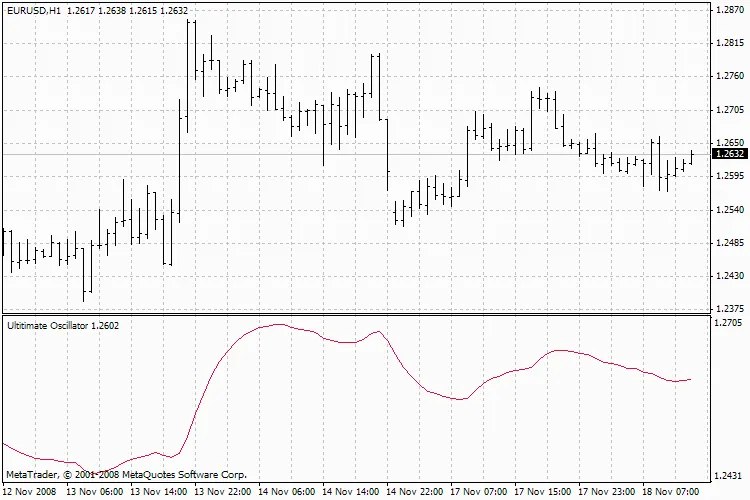The height and width of the screenshot is (500, 750).
Task: Click the 1.2705 oscillator scale value
Action: (728, 324)
